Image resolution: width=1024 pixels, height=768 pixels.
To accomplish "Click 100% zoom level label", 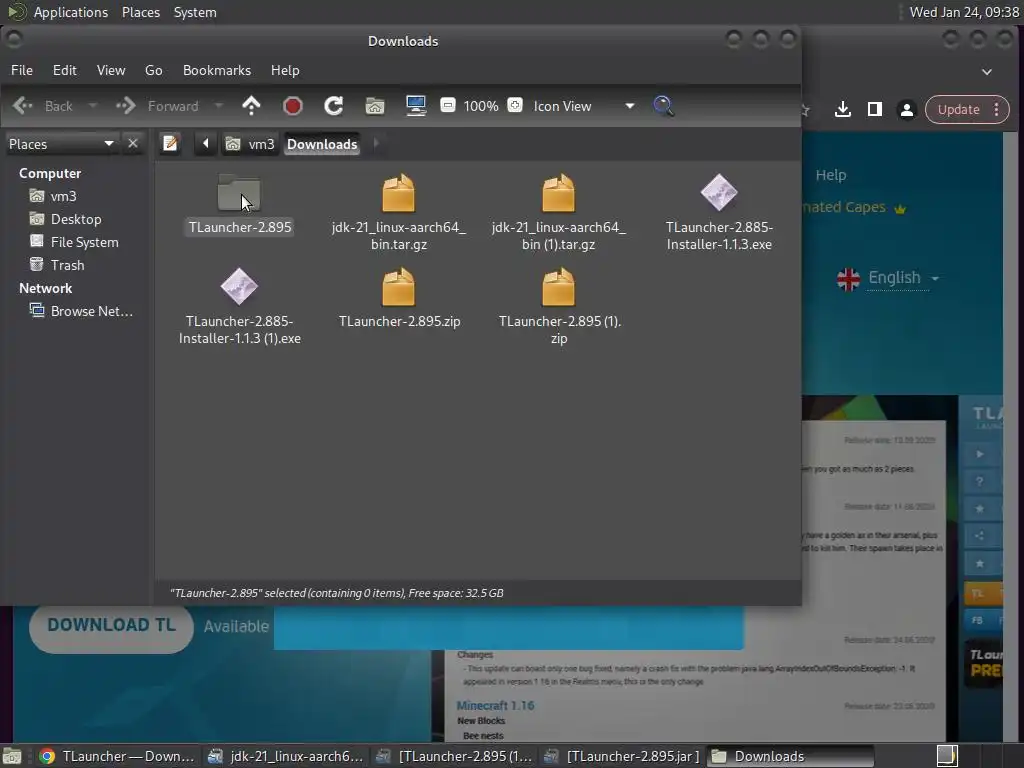I will click(x=481, y=106).
